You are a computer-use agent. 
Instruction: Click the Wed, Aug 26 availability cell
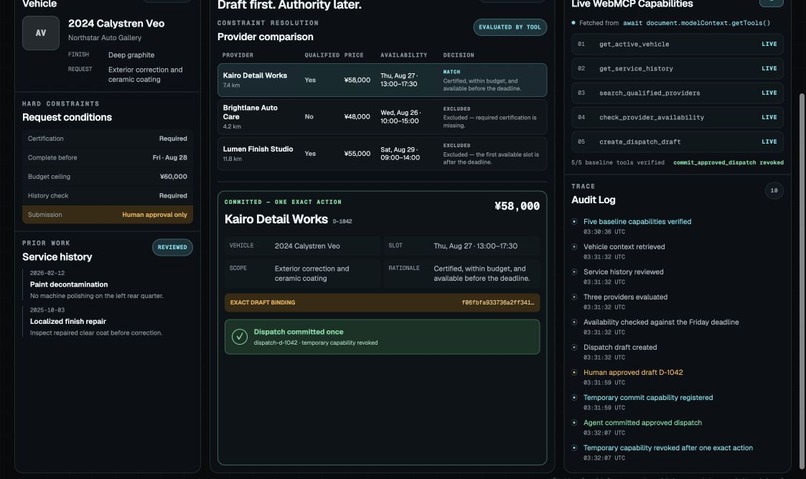pos(400,117)
